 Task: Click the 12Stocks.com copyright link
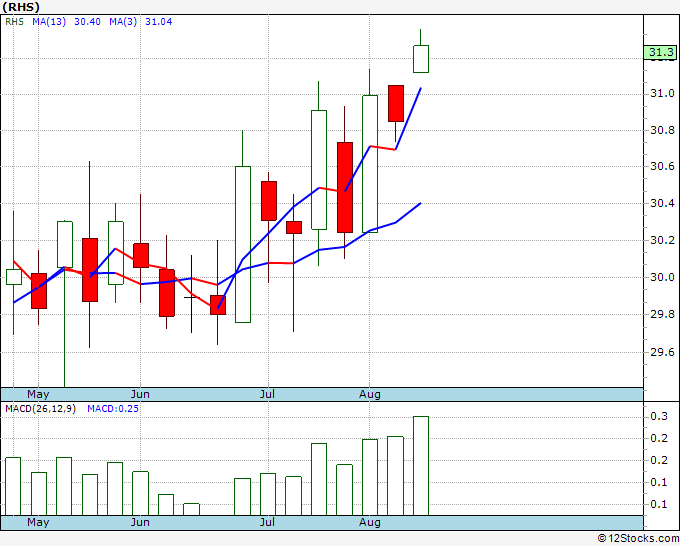click(x=638, y=539)
